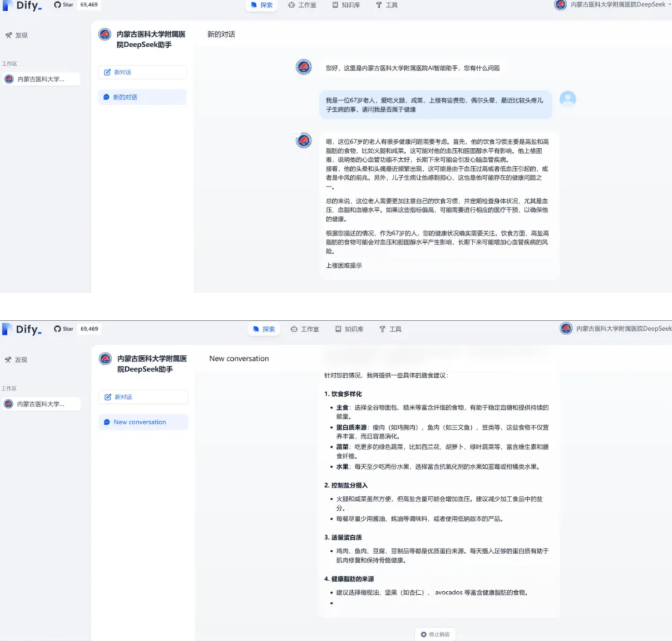Click the Dify logo in the upper window
Image resolution: width=672 pixels, height=641 pixels.
(22, 5)
